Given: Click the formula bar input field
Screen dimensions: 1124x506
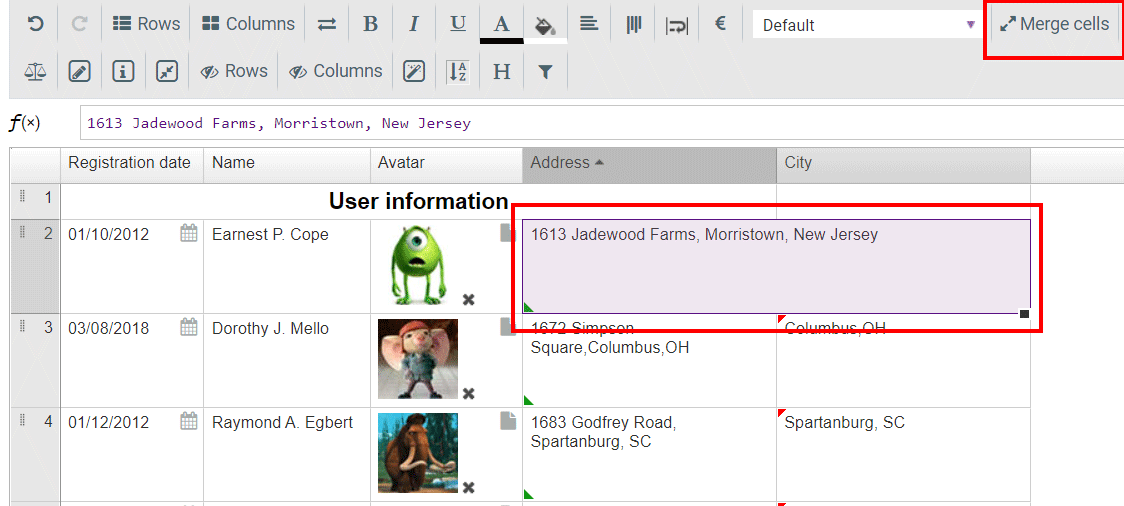Looking at the screenshot, I should pyautogui.click(x=600, y=123).
